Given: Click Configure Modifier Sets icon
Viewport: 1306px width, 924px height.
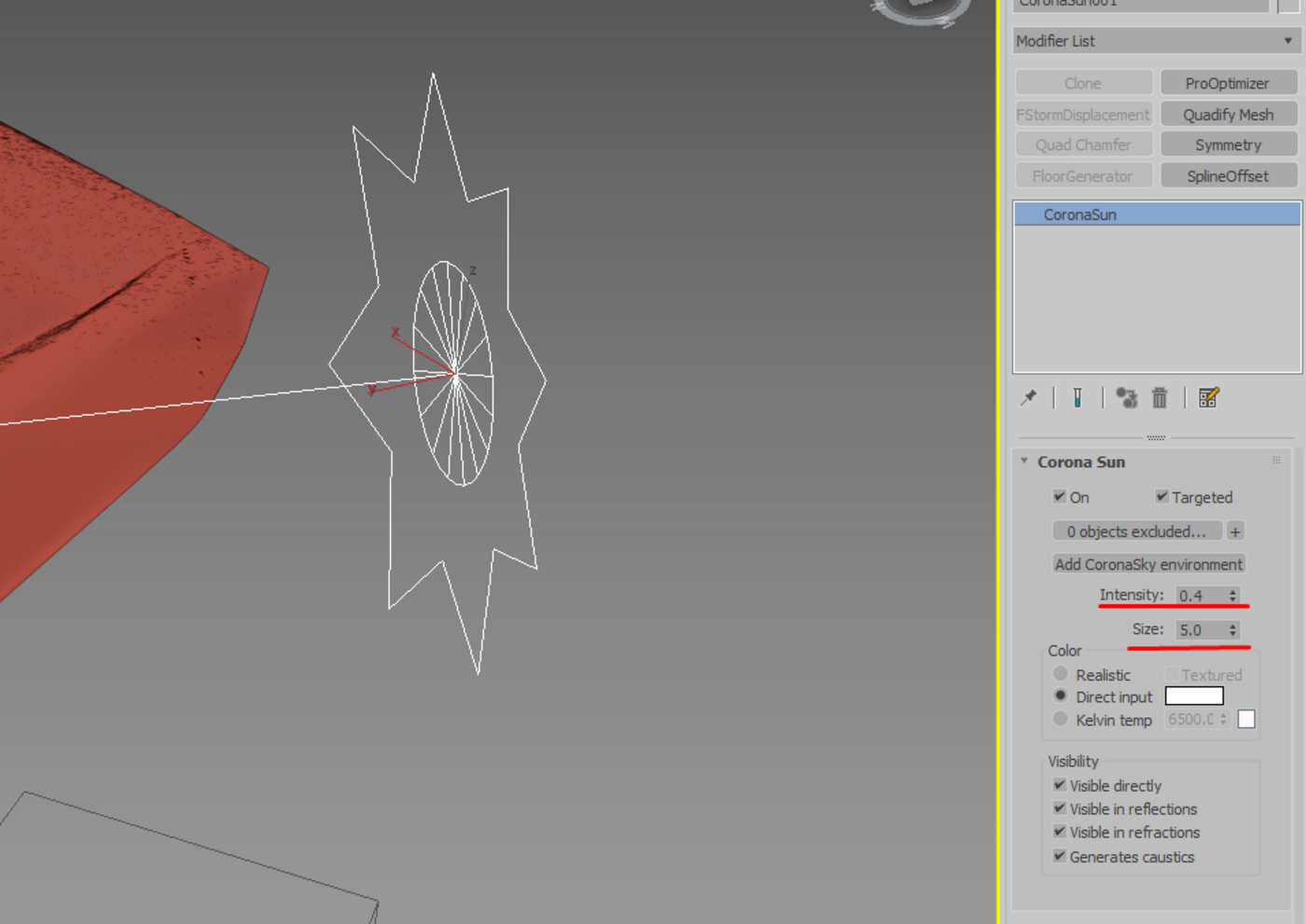Looking at the screenshot, I should coord(1209,398).
